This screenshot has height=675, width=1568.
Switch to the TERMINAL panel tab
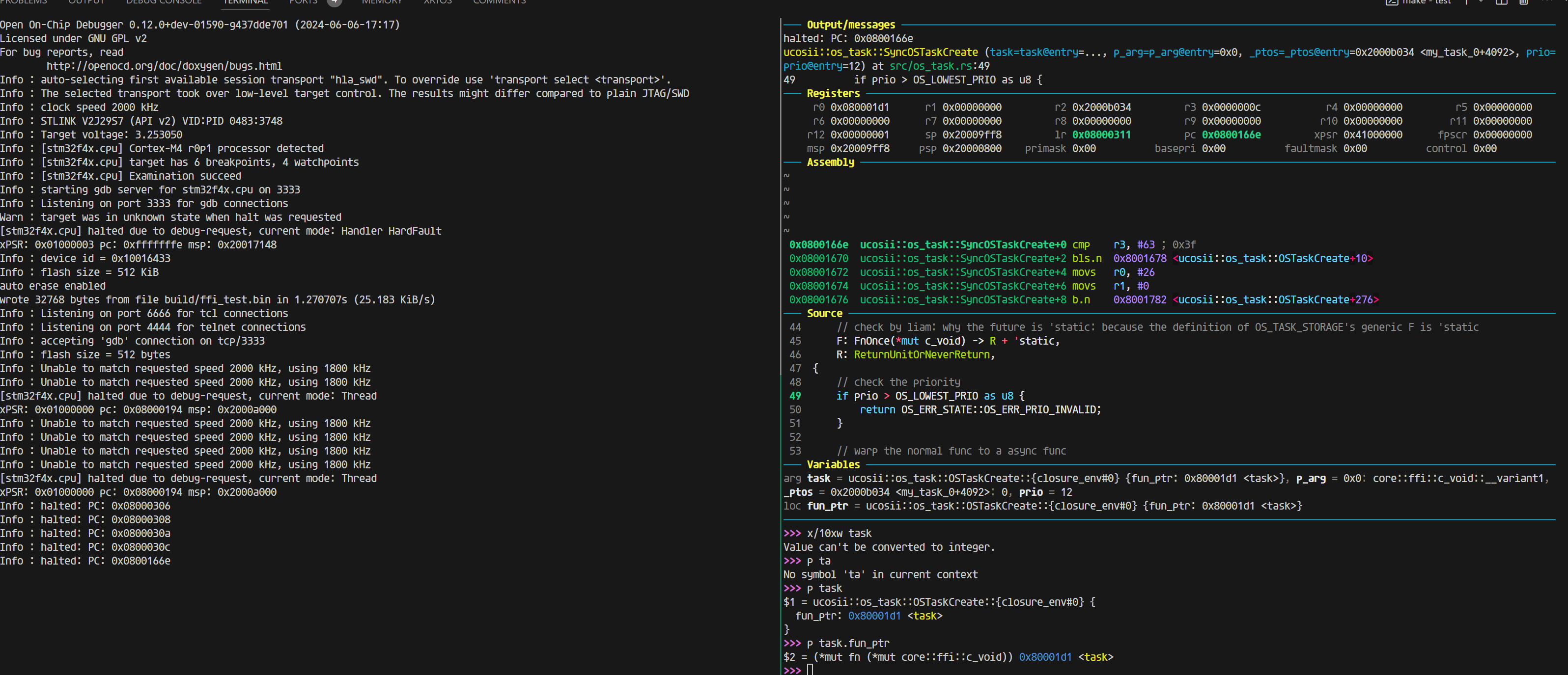tap(245, 2)
